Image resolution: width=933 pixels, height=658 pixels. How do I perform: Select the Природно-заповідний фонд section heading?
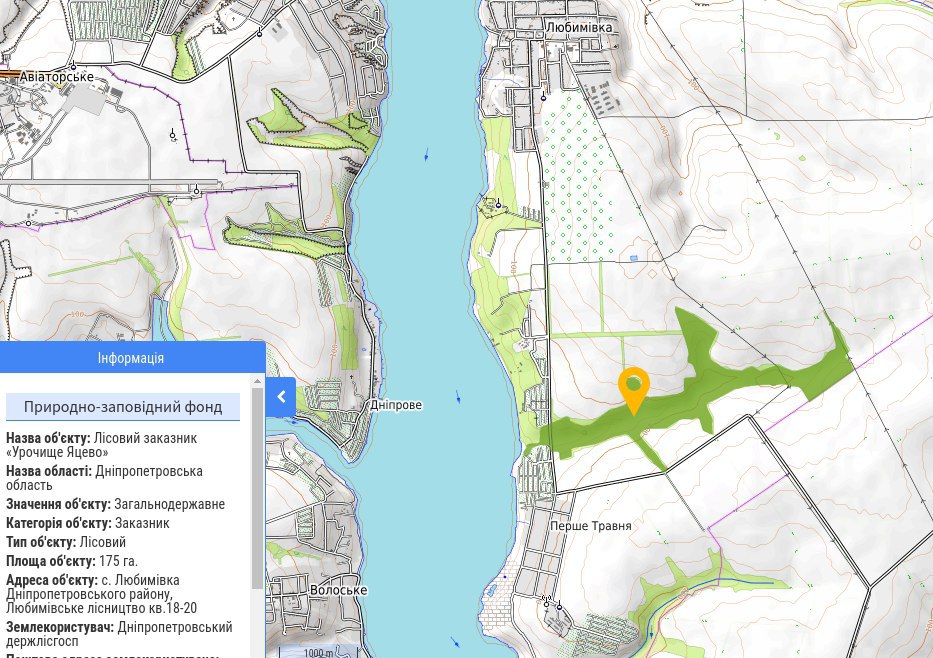click(x=123, y=407)
